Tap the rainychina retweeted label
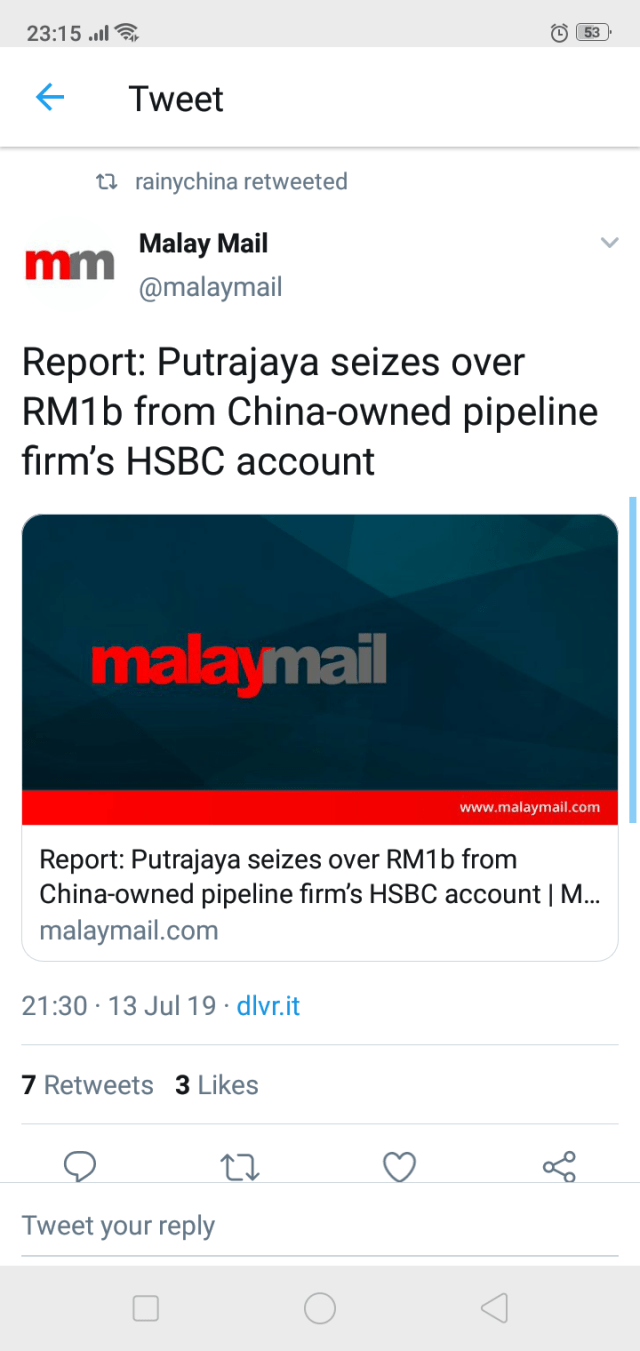This screenshot has height=1351, width=640. pyautogui.click(x=240, y=182)
